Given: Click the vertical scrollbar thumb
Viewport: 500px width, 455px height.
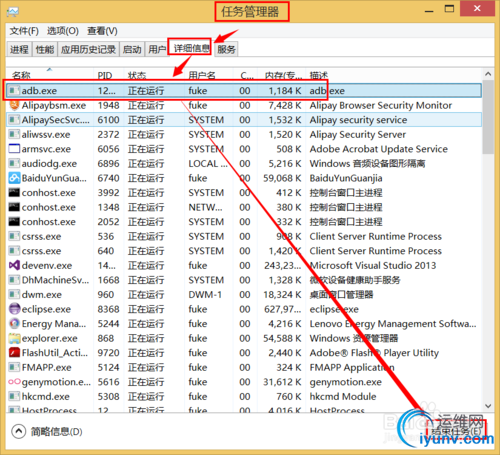Looking at the screenshot, I should point(488,117).
